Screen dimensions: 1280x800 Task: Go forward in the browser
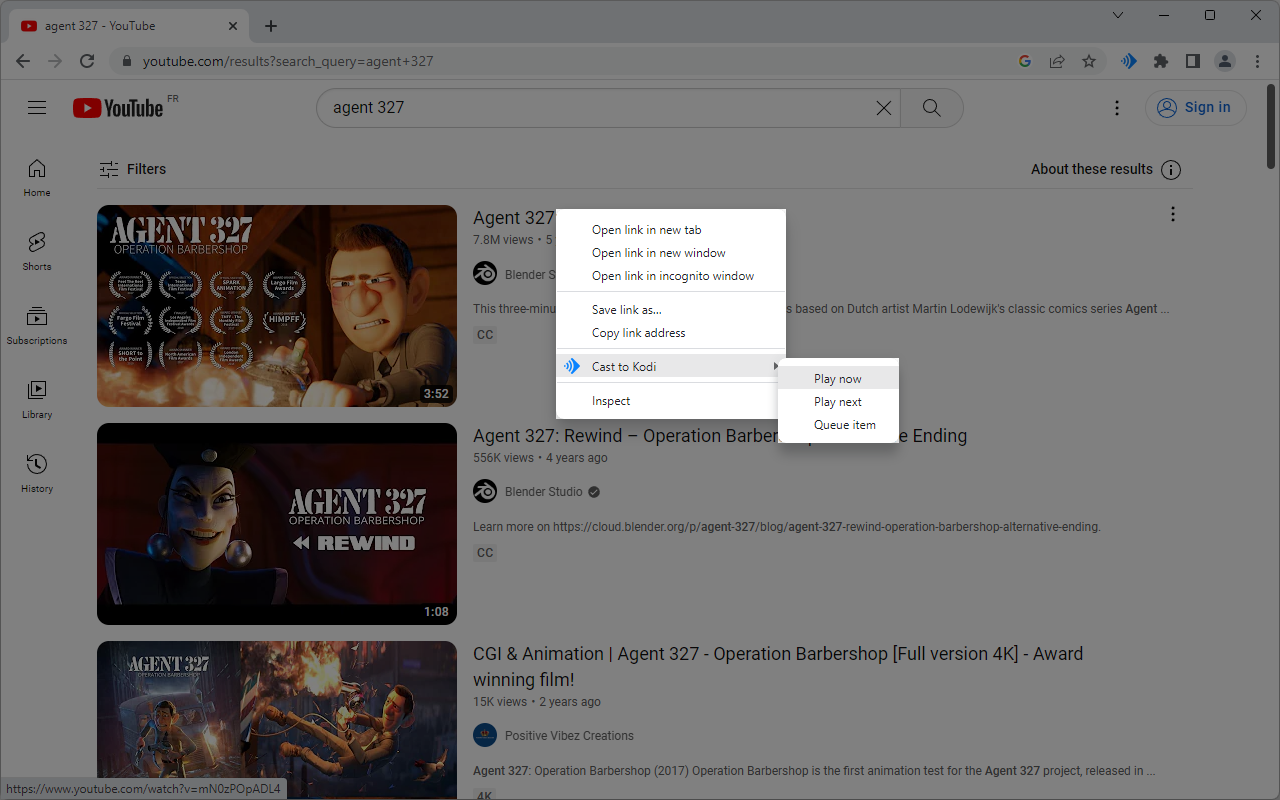coord(55,61)
